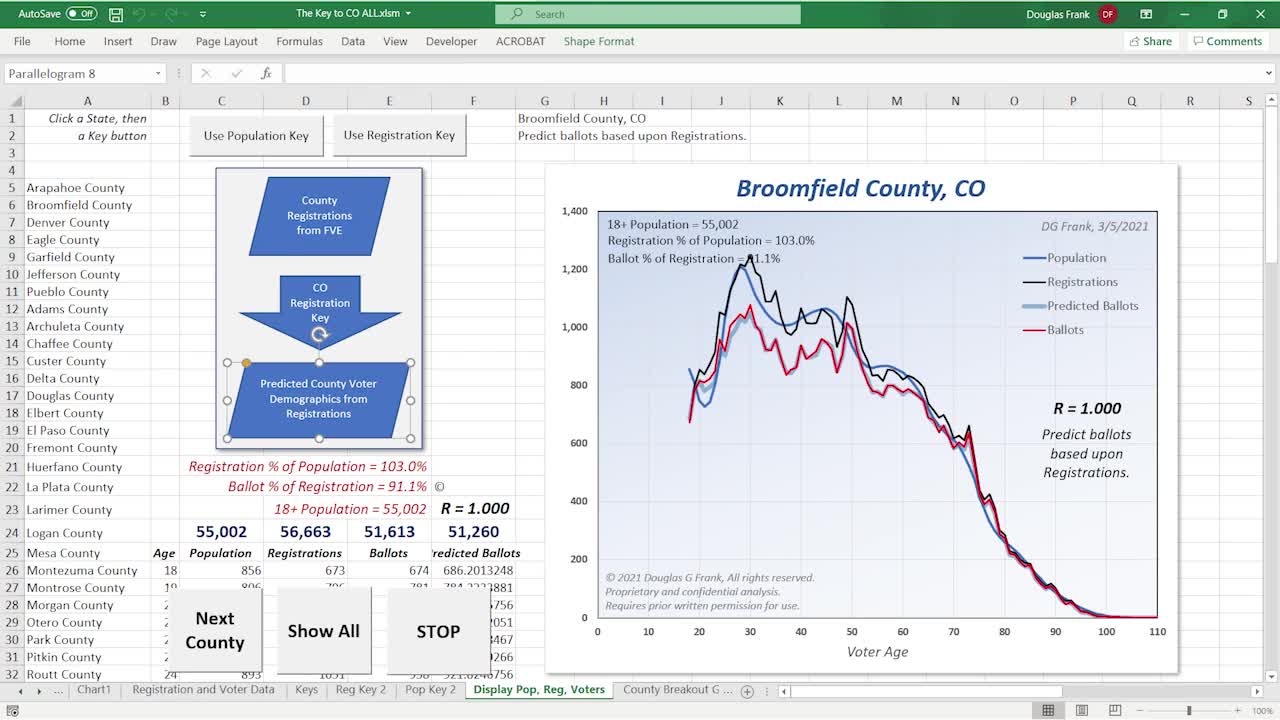Image resolution: width=1280 pixels, height=720 pixels.
Task: Expand the Name Box dropdown arrow
Action: [x=158, y=73]
